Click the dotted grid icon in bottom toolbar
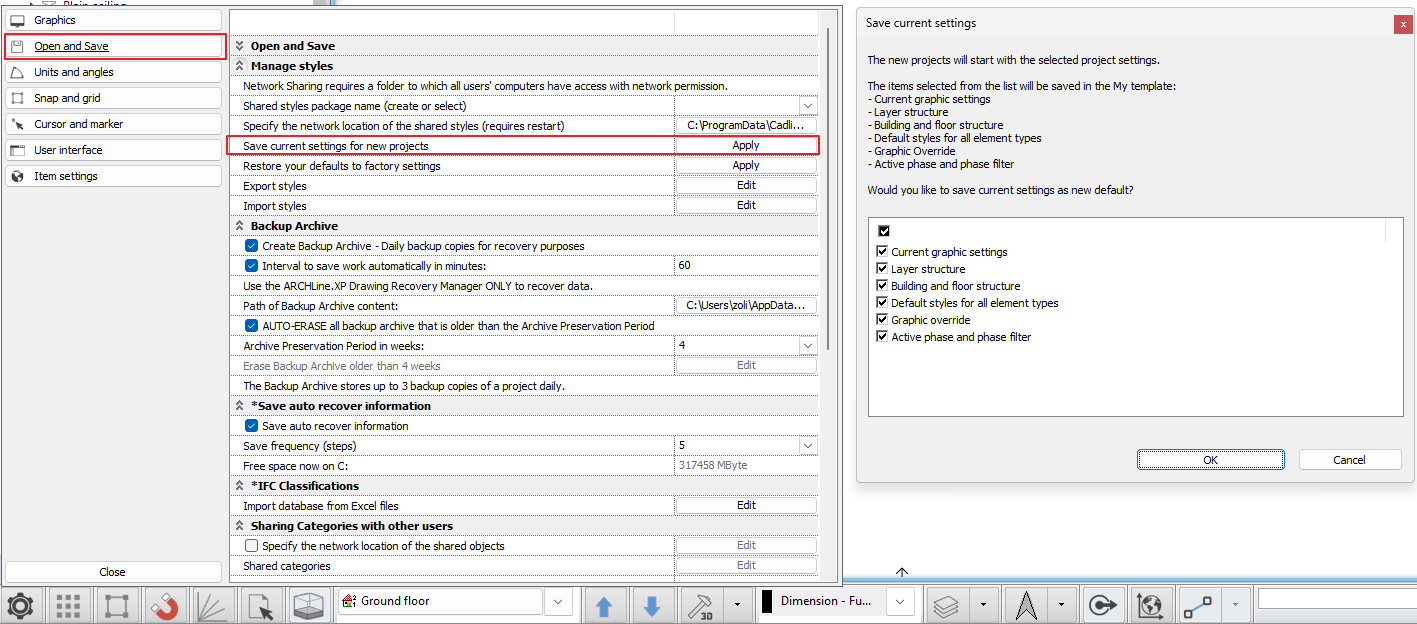The width and height of the screenshot is (1417, 624). click(68, 606)
